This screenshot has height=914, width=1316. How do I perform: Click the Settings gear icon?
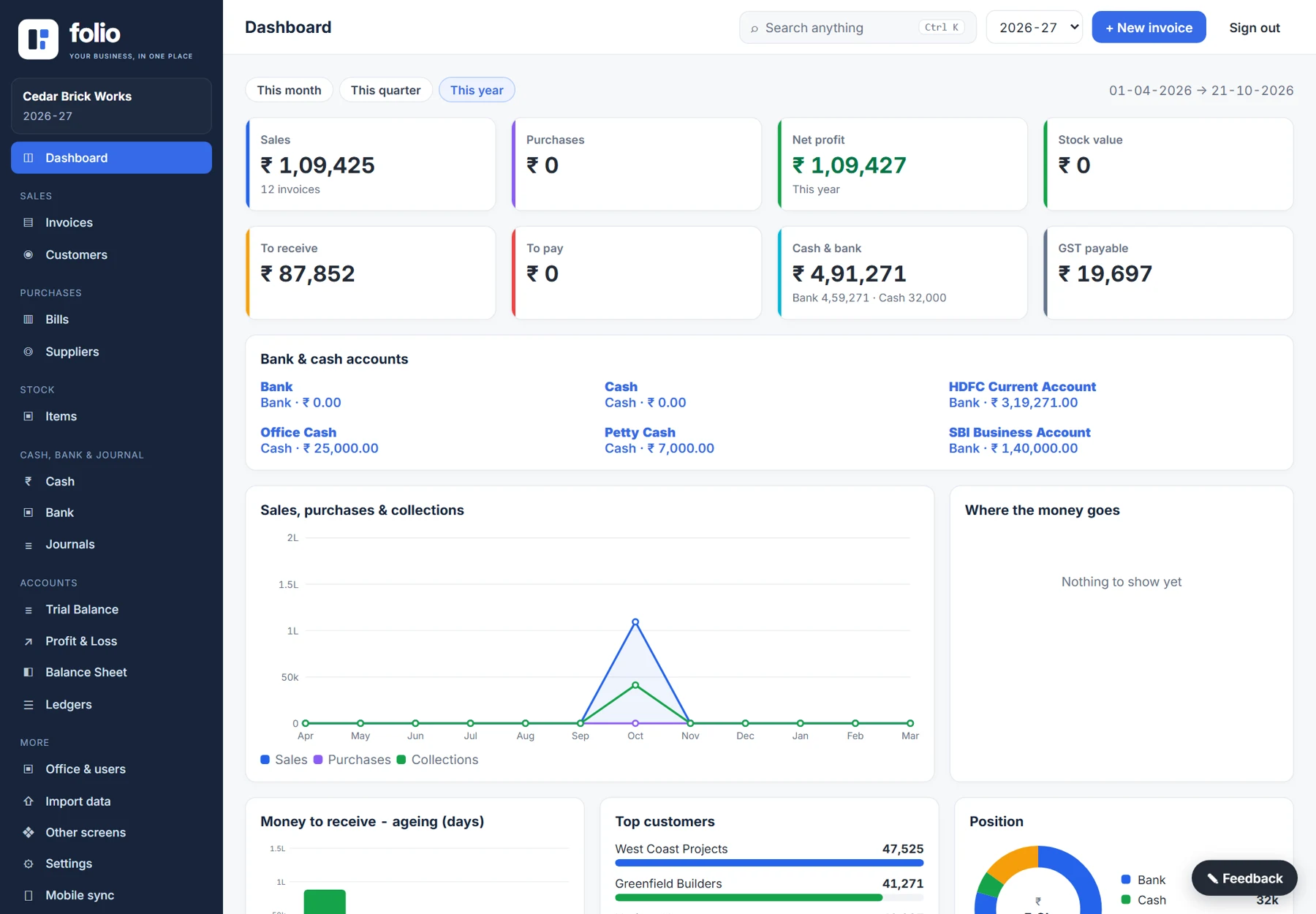click(29, 864)
